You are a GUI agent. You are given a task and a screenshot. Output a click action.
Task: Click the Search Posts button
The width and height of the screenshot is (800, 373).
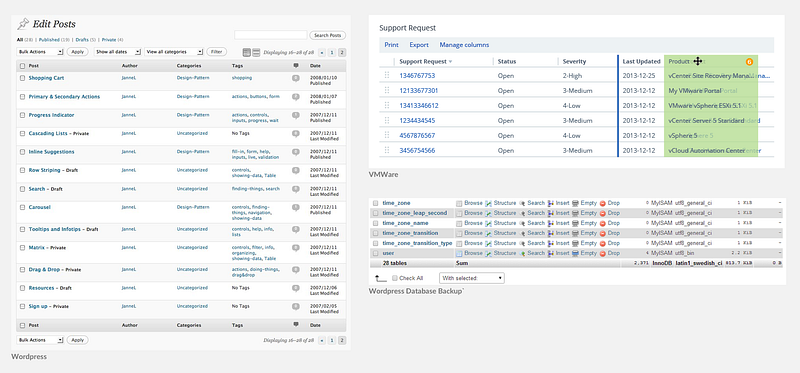[328, 35]
